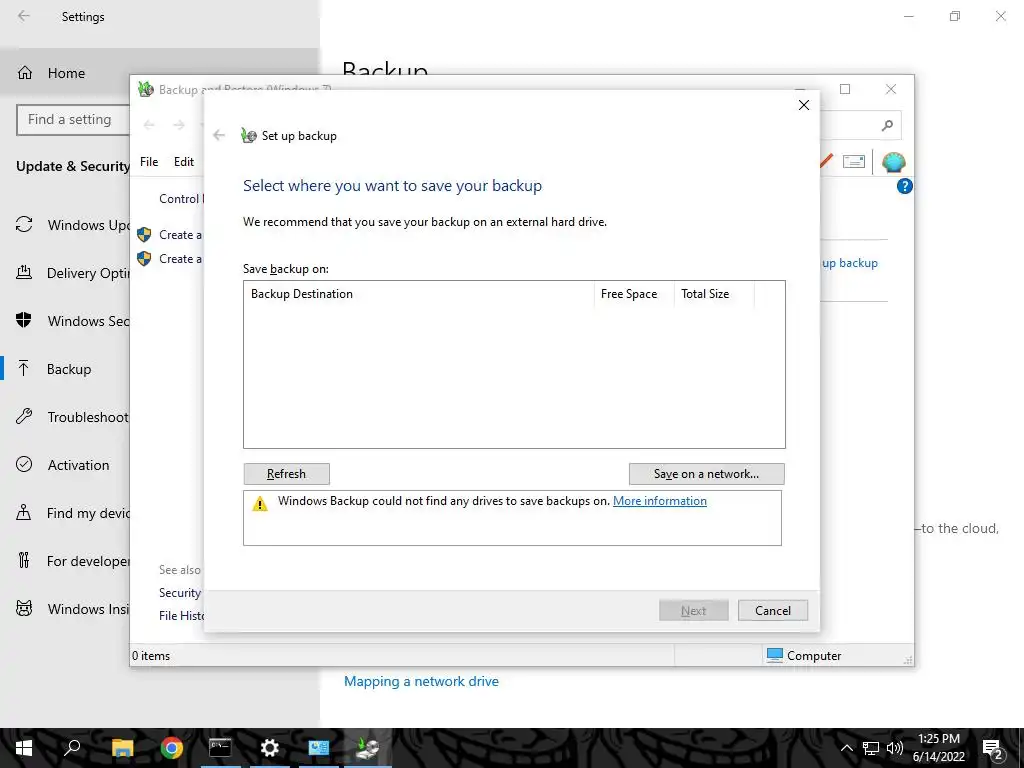Click the taskbar search magnifier
This screenshot has width=1024, height=768.
coord(72,748)
